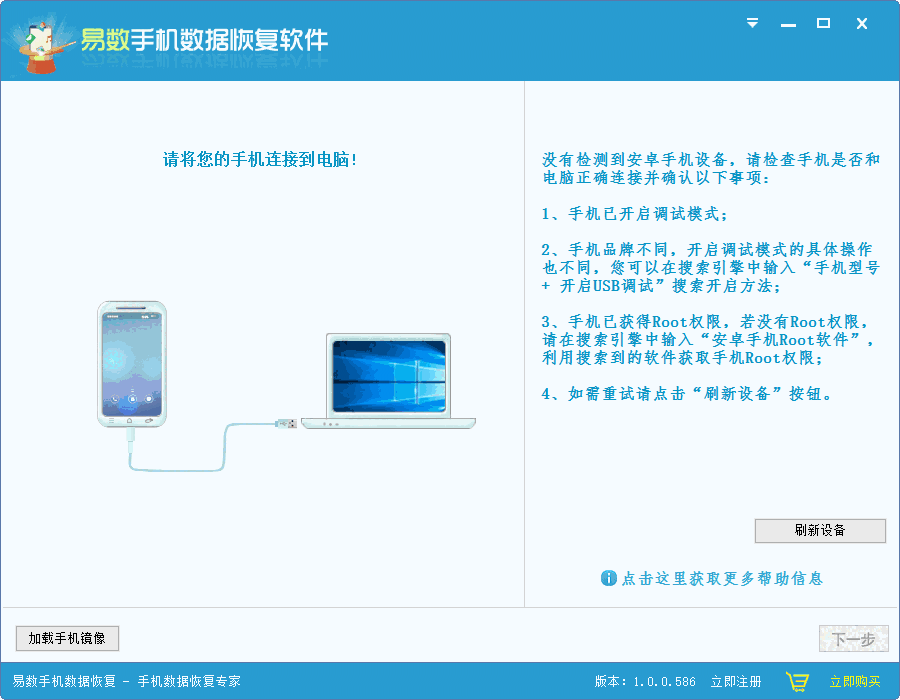This screenshot has height=700, width=900.
Task: Click the blue info icon beside help text
Action: (x=609, y=578)
